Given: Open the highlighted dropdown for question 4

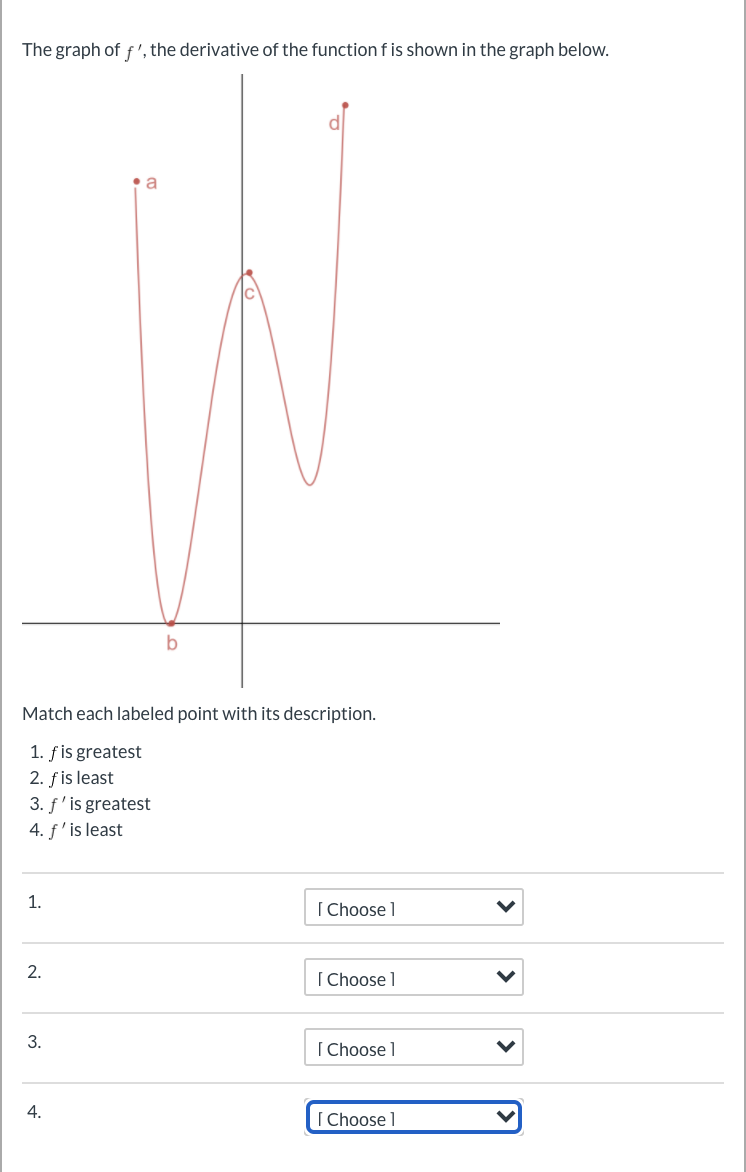Looking at the screenshot, I should point(413,1117).
